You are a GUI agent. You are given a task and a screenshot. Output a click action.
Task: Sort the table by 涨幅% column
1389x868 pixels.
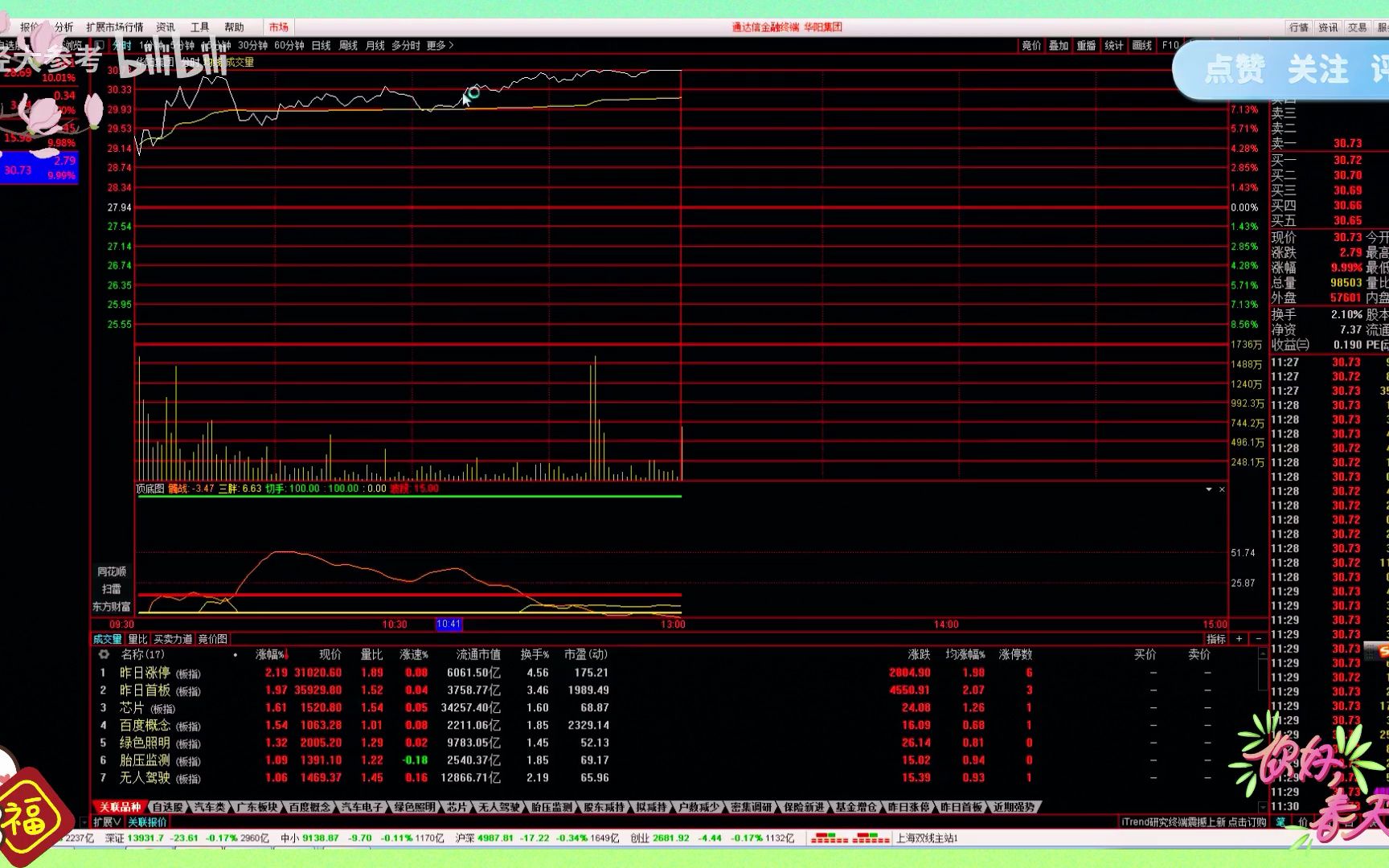271,655
